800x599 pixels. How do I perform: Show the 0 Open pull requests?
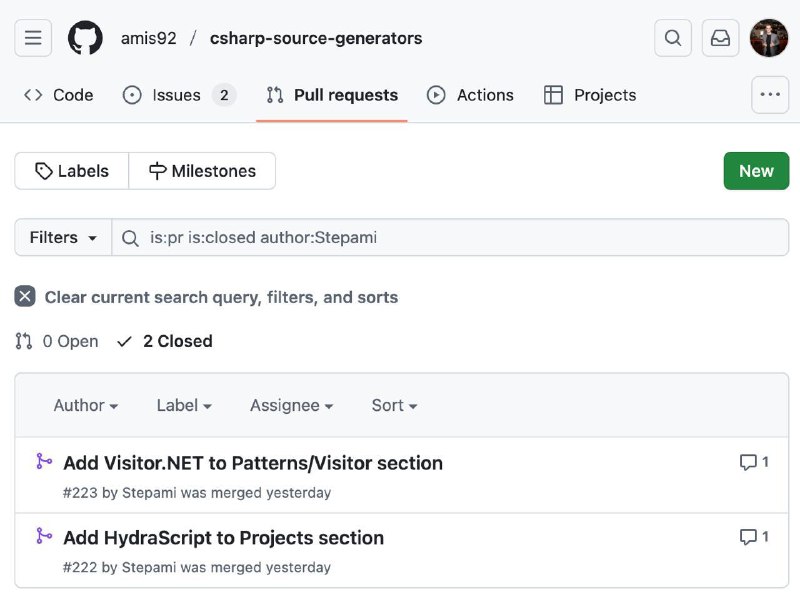[57, 341]
